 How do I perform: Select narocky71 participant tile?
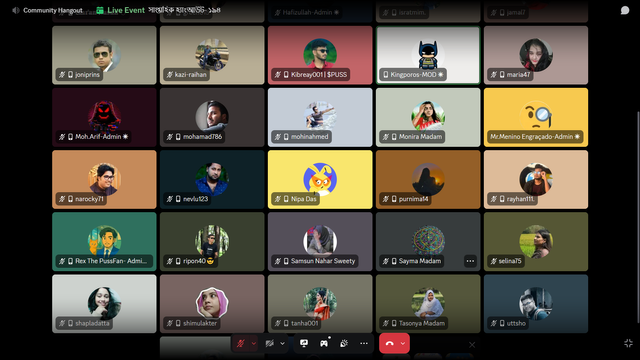(x=104, y=180)
